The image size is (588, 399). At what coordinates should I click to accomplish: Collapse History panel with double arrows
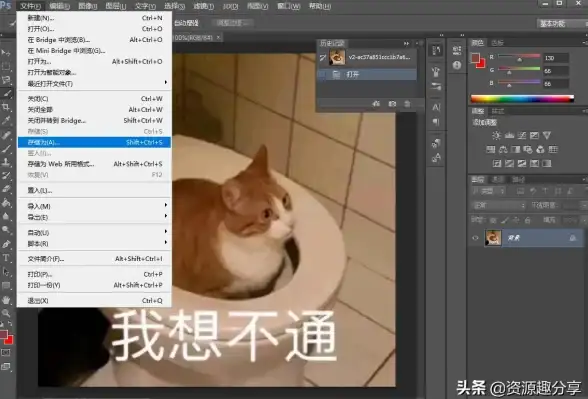coord(406,44)
